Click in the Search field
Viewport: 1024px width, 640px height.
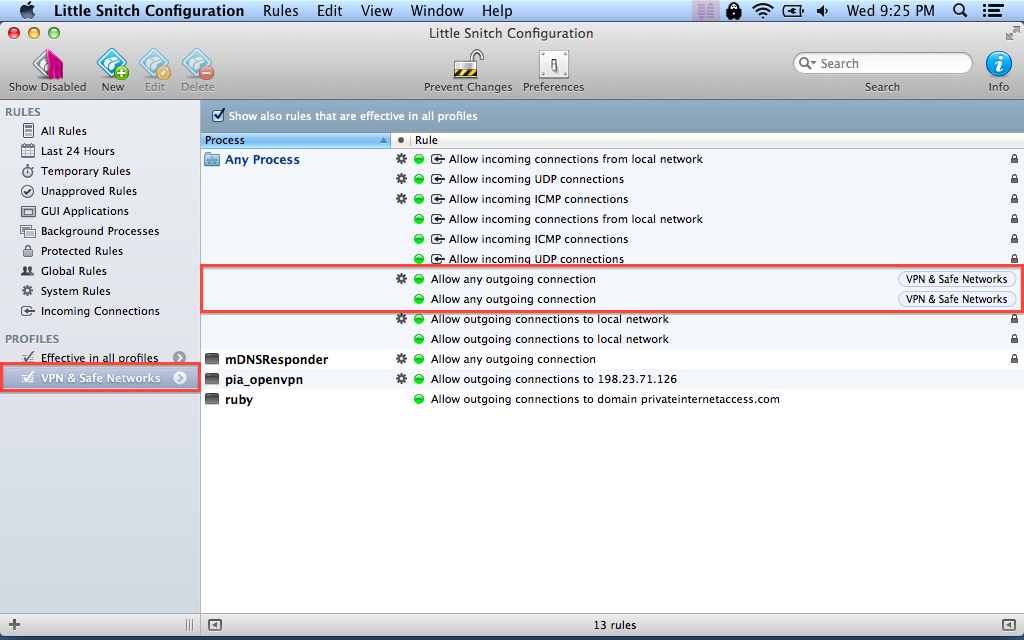tap(882, 63)
